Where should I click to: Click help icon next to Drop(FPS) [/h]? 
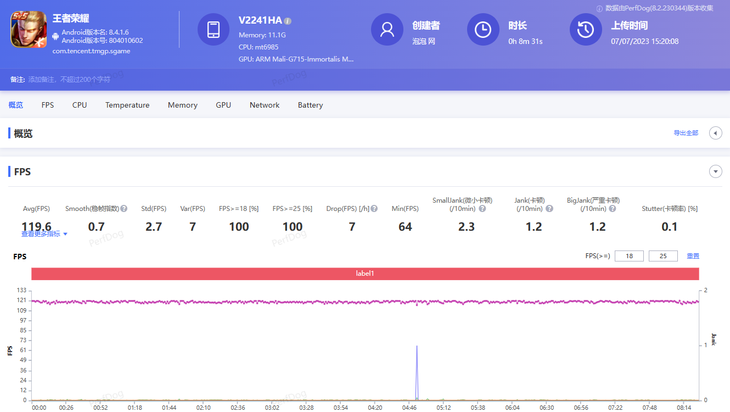tap(374, 209)
